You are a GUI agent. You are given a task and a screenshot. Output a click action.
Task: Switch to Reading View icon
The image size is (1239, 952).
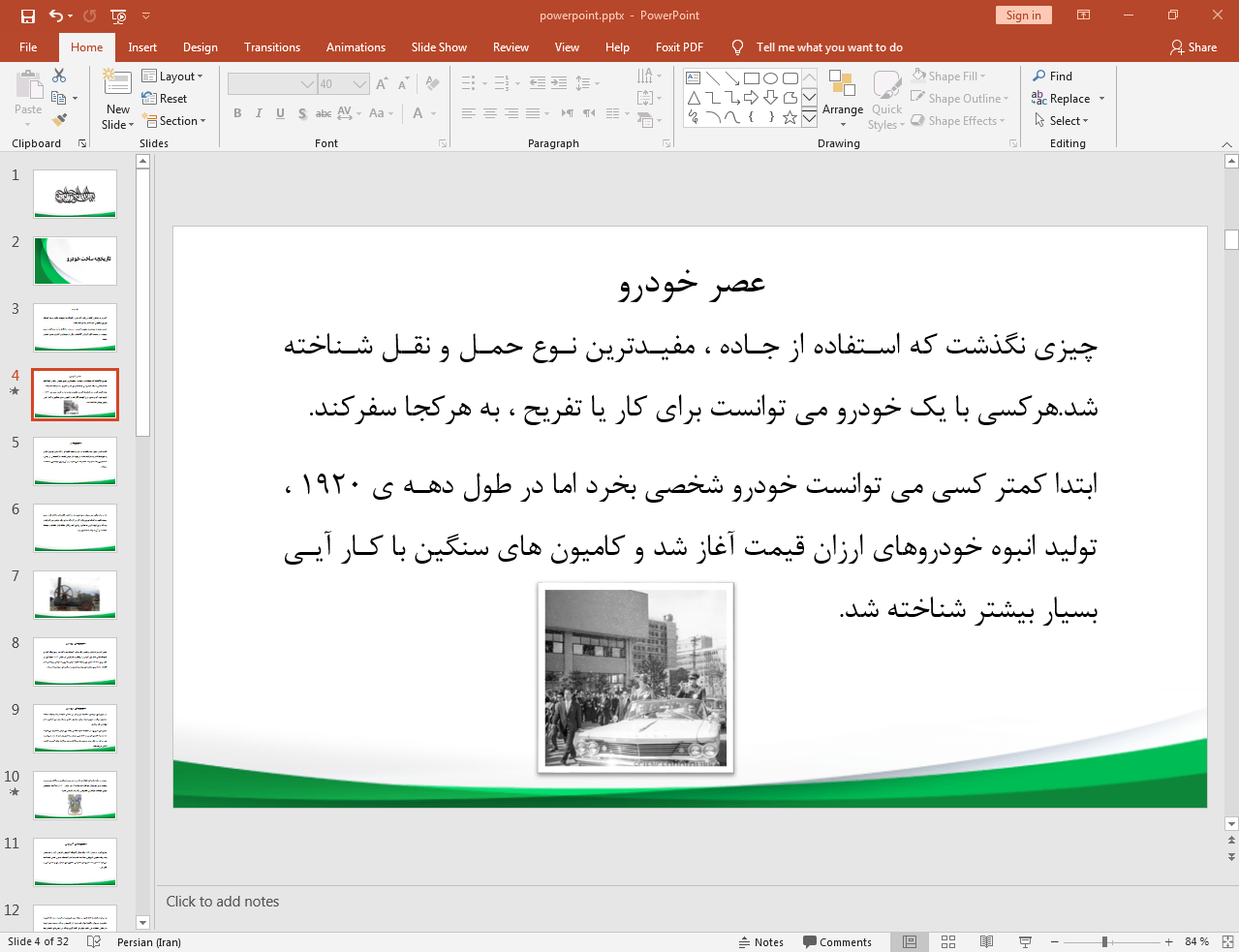point(986,941)
